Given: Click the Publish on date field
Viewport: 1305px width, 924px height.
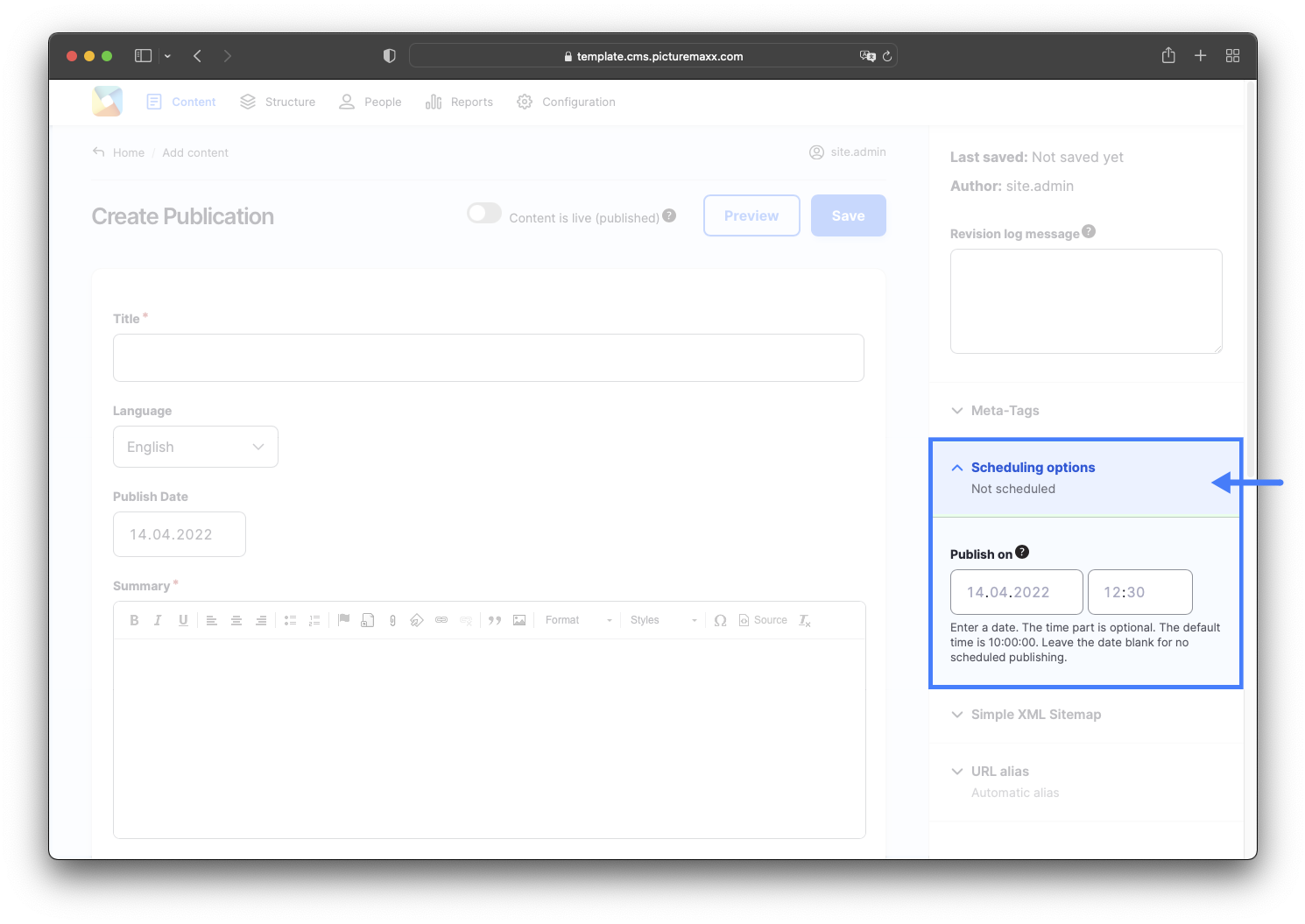Looking at the screenshot, I should [x=1017, y=592].
